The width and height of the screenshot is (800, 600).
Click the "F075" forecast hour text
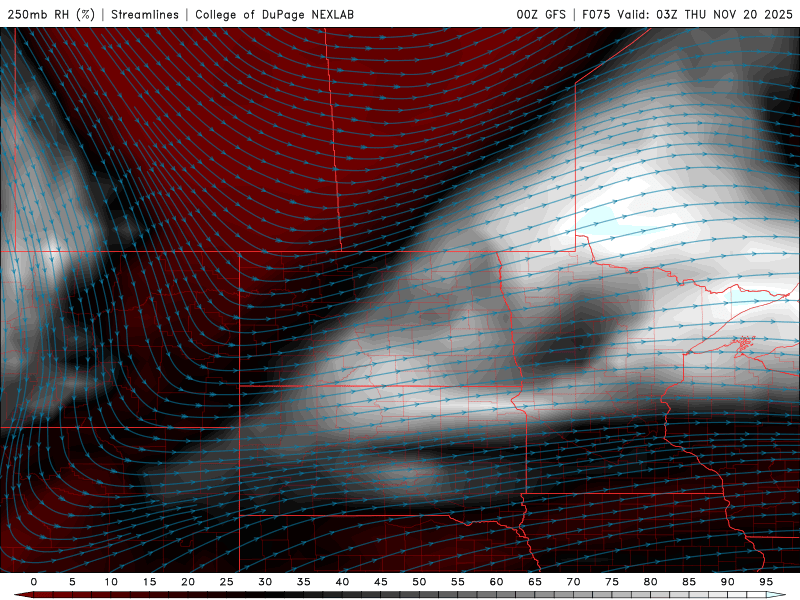click(596, 14)
